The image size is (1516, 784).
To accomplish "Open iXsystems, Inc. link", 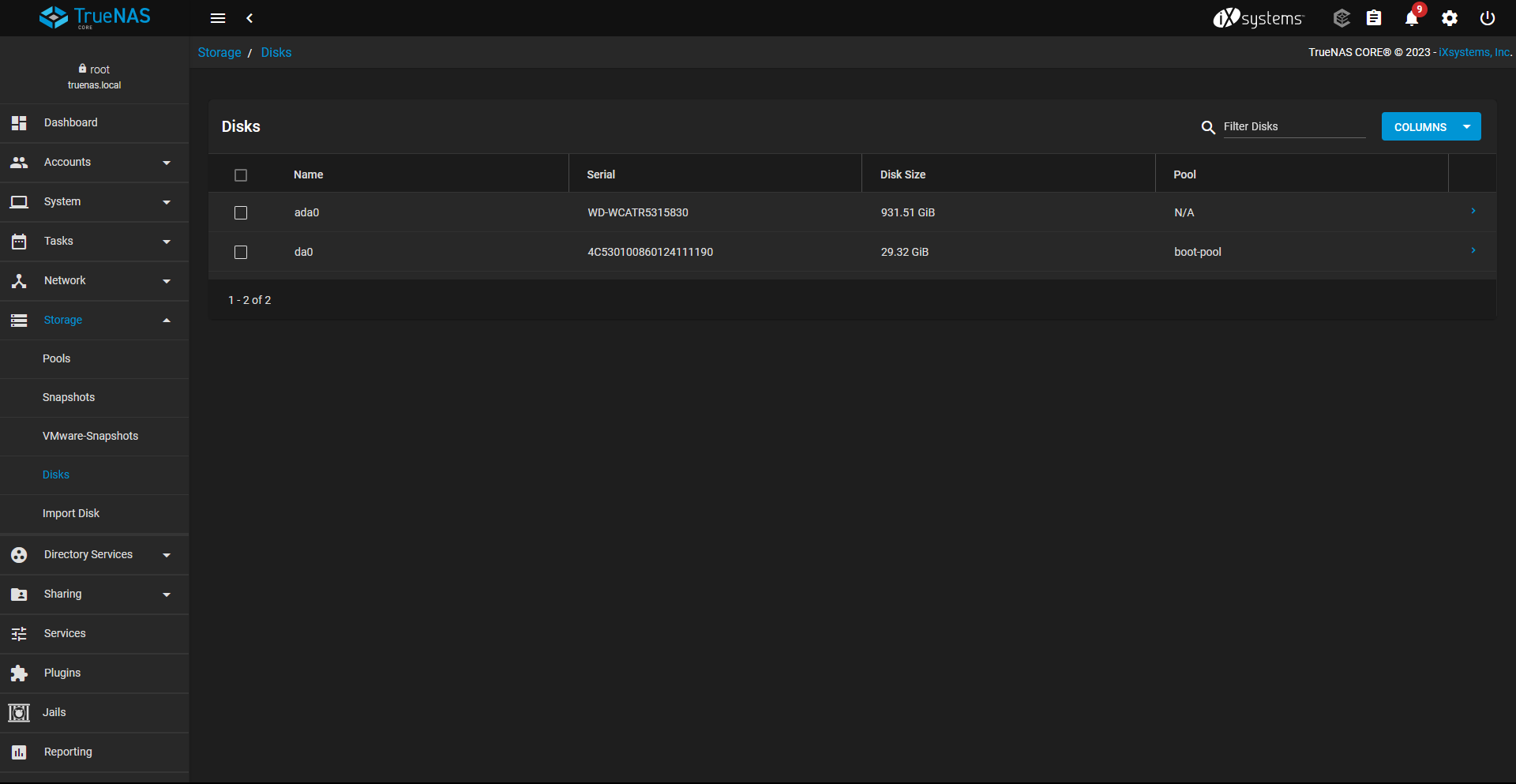I will tap(1474, 52).
